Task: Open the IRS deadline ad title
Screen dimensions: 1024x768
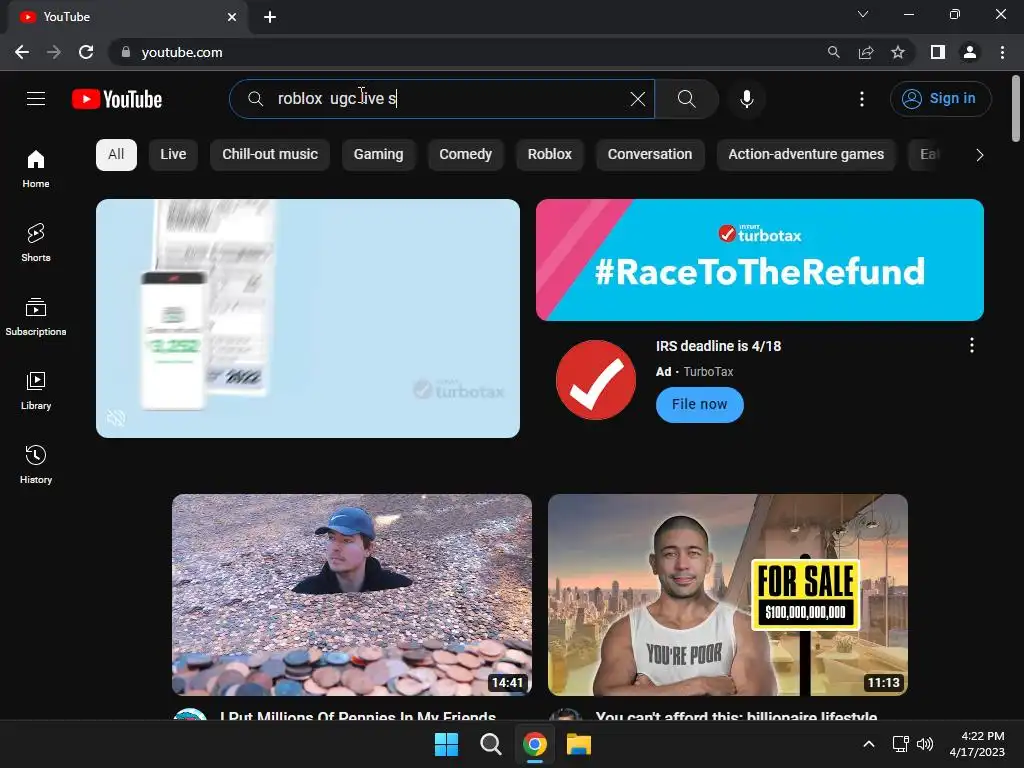Action: tap(718, 346)
